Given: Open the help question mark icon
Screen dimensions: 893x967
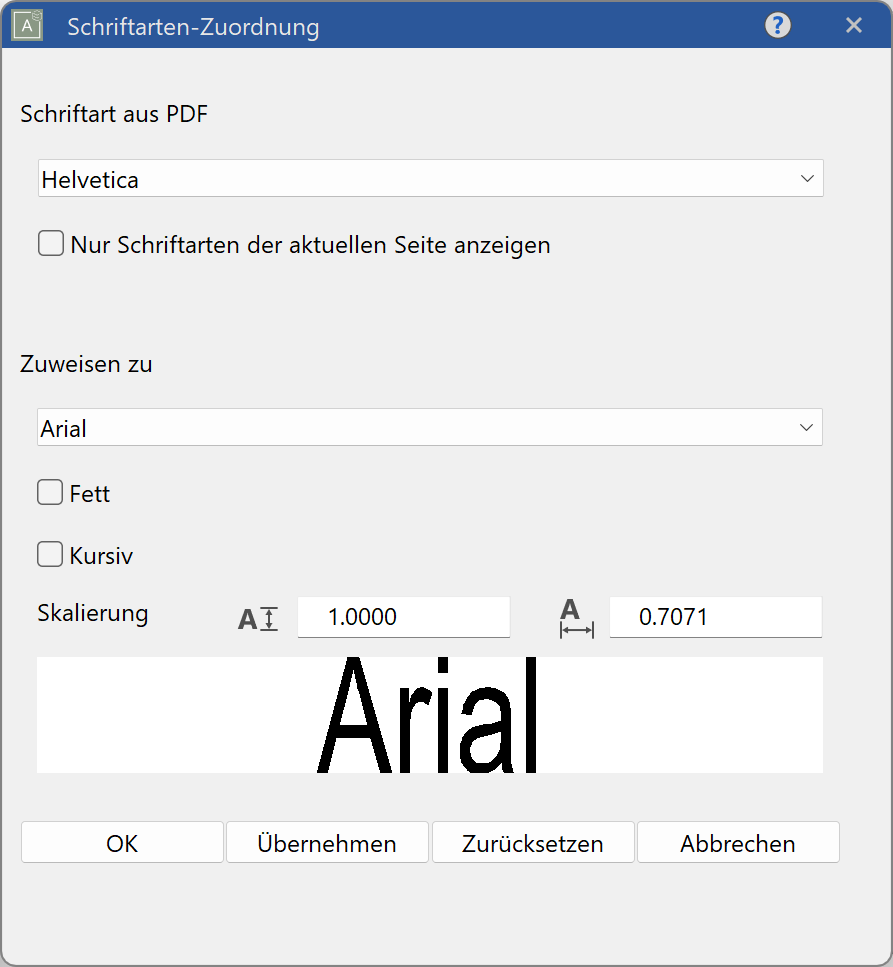Looking at the screenshot, I should pyautogui.click(x=777, y=25).
